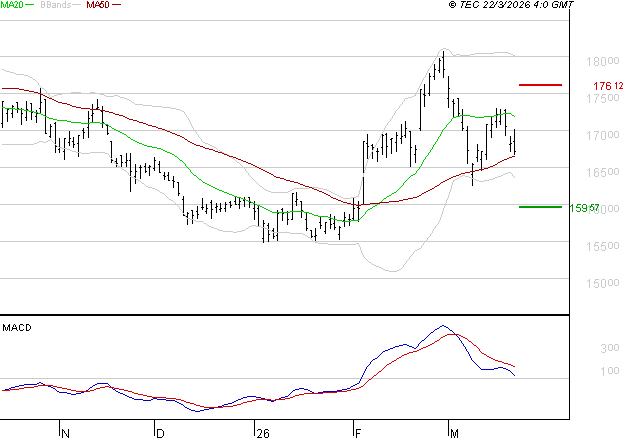Viewport: 627px width, 440px height.
Task: Click the 15000 price axis label
Action: coord(603,284)
